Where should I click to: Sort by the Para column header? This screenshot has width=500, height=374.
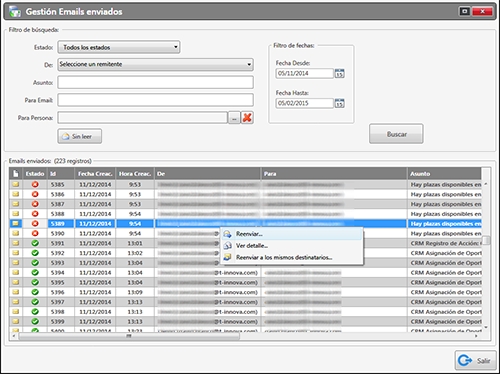click(334, 174)
